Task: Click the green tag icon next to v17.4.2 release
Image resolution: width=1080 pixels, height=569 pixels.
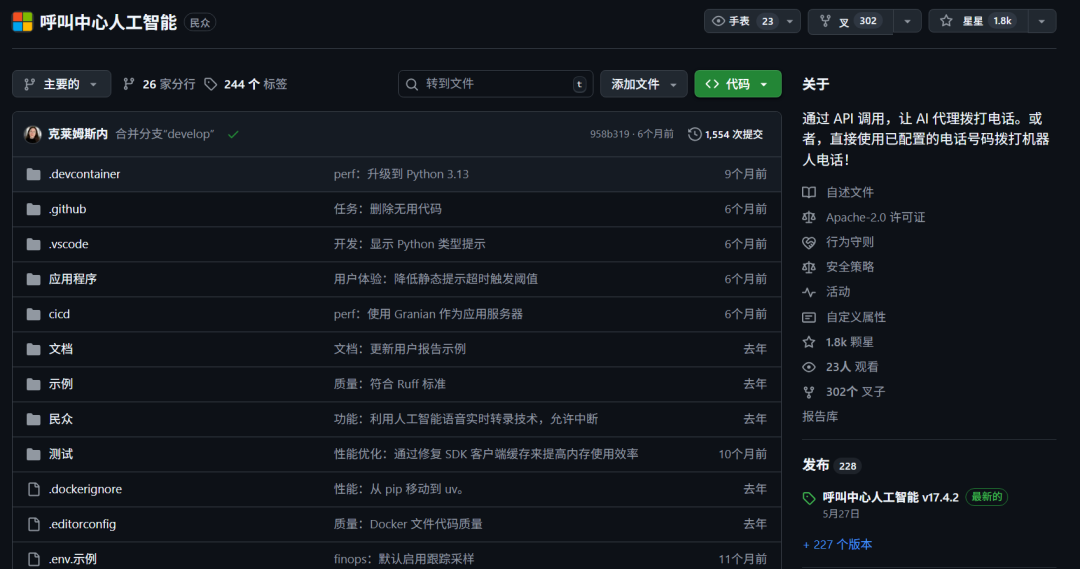Action: coord(809,498)
